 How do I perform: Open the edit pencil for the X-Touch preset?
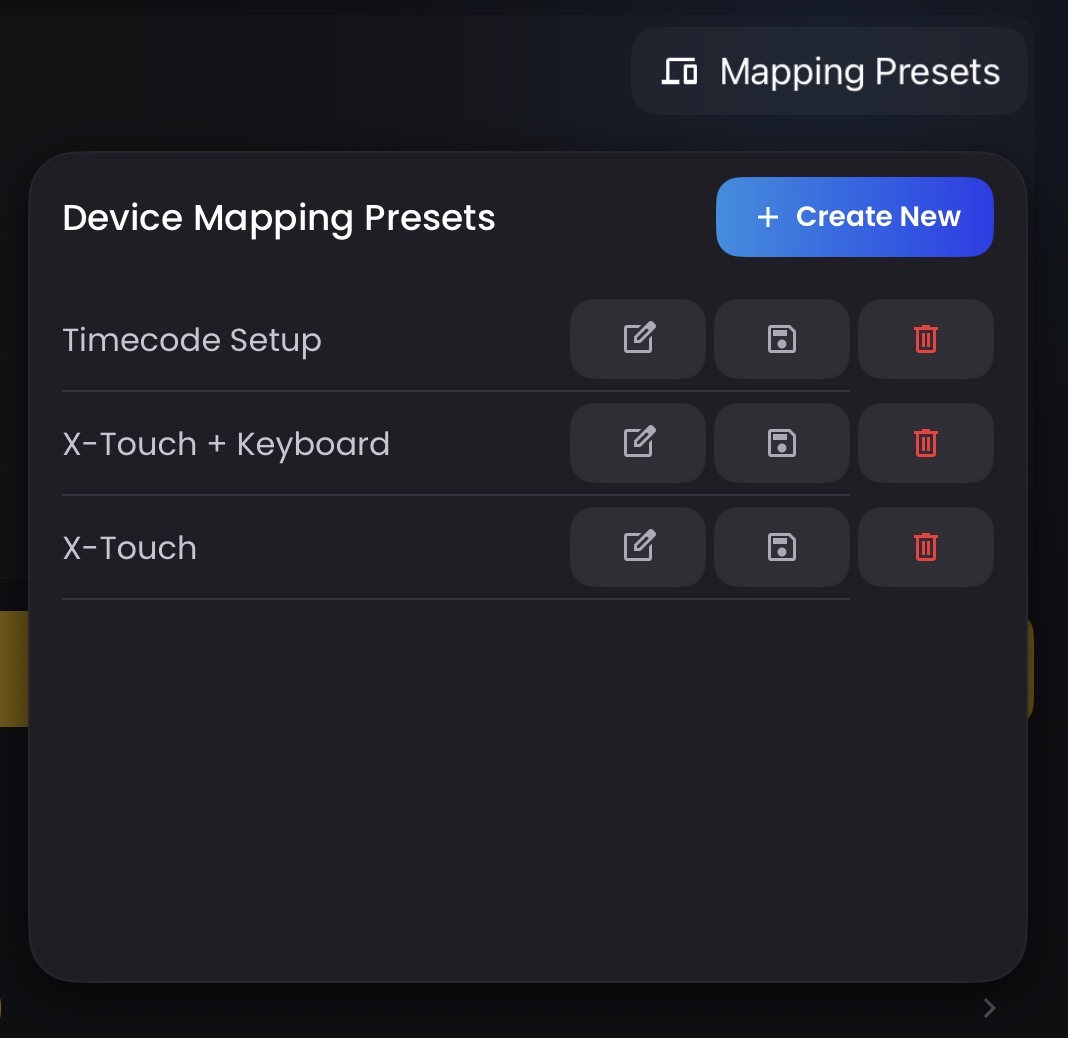[x=637, y=547]
